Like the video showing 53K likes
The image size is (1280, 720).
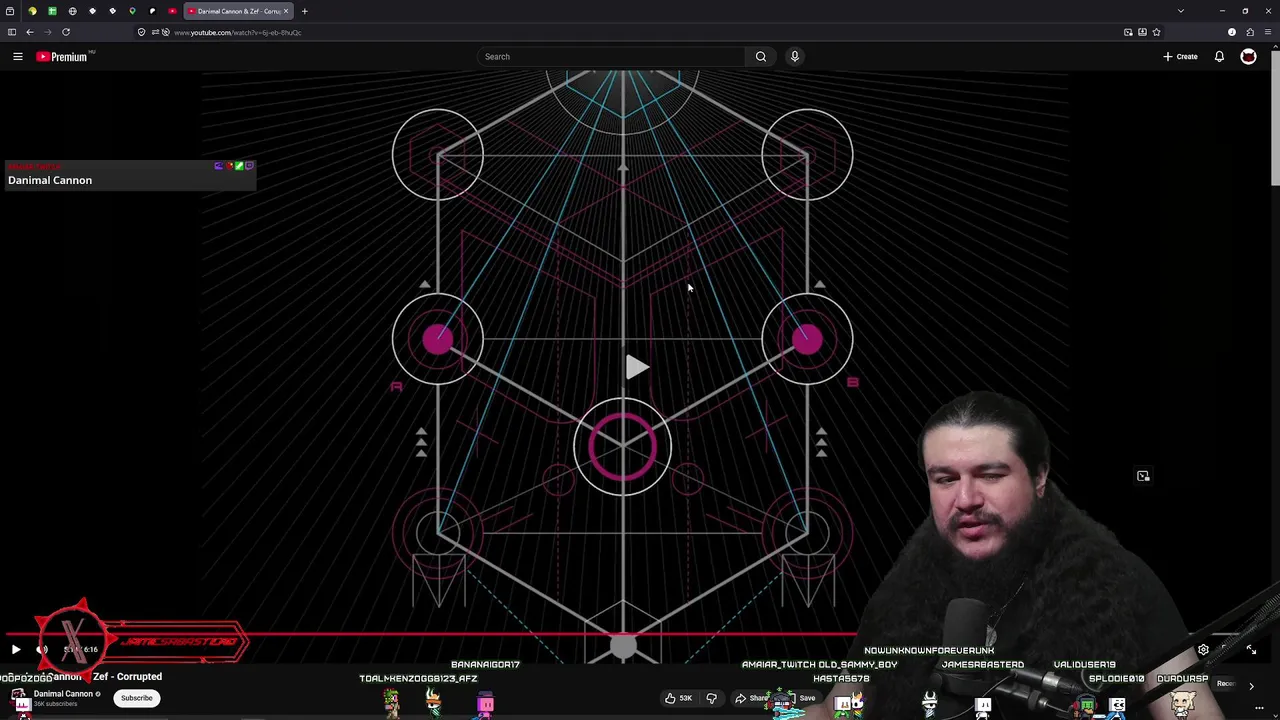coord(678,698)
